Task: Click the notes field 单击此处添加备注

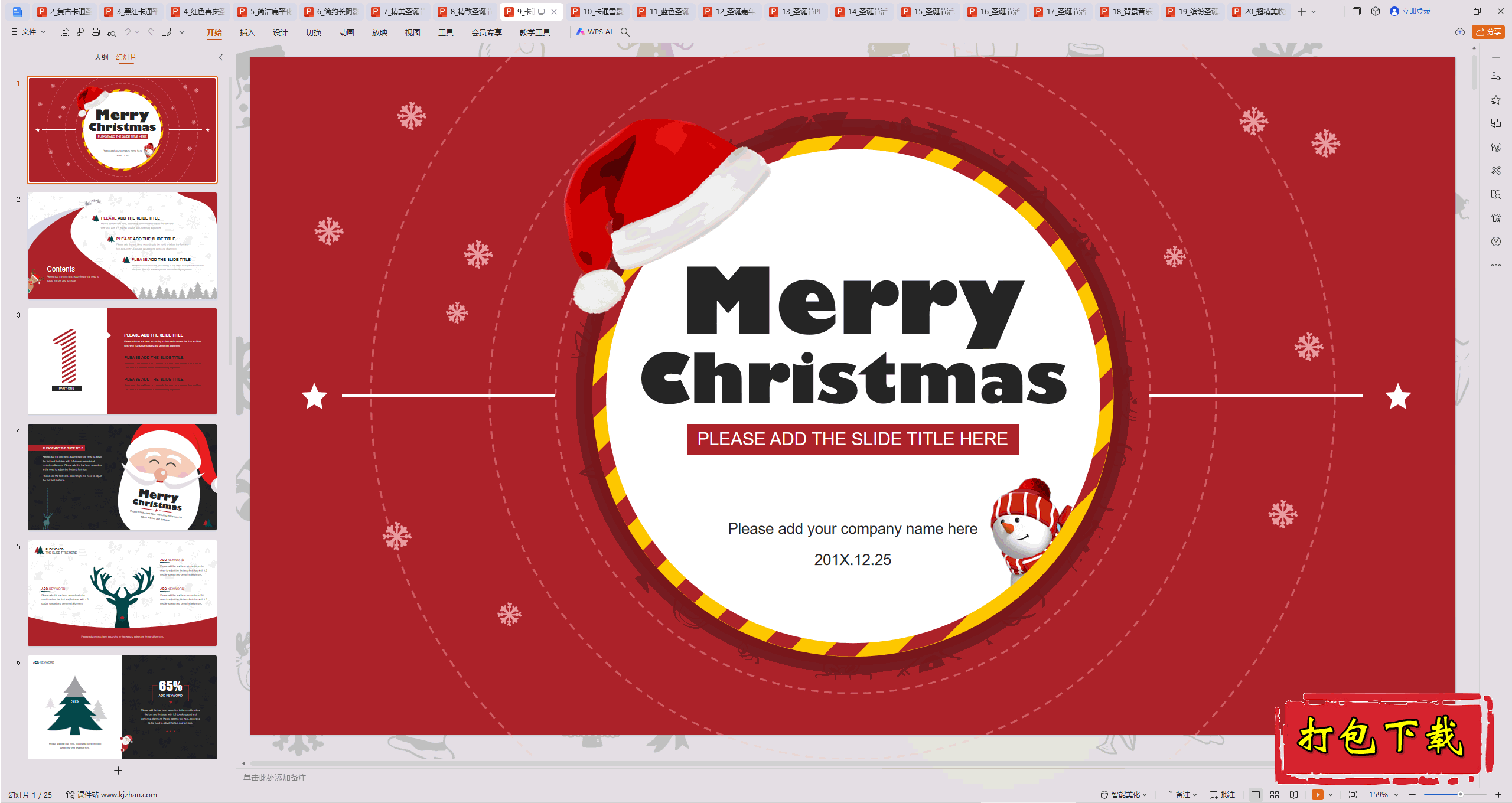Action: coord(275,778)
